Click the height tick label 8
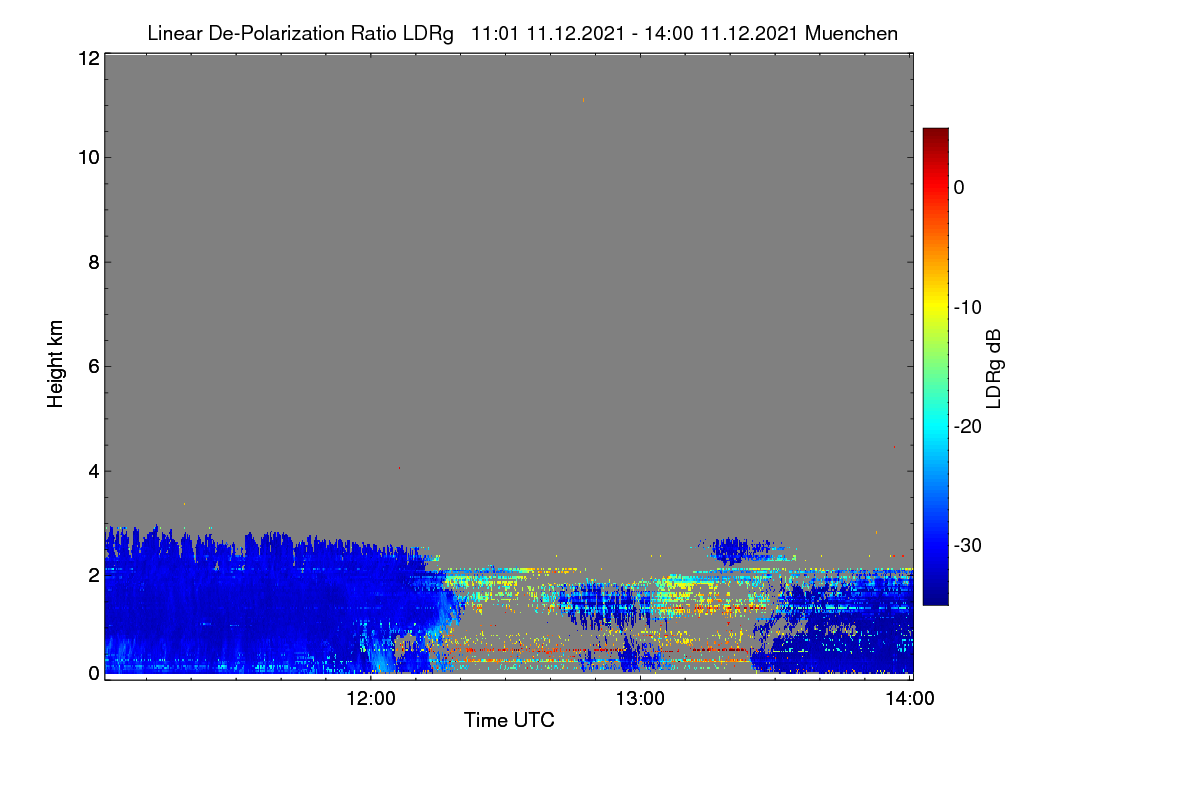This screenshot has height=800, width=1200. [x=92, y=262]
